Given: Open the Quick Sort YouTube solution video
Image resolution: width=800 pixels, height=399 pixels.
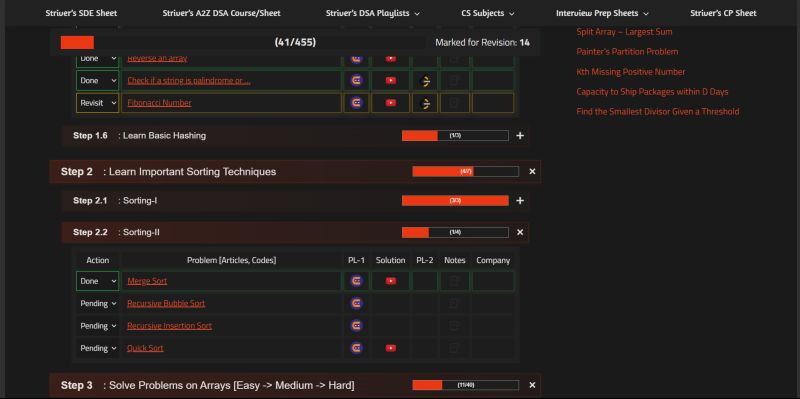Looking at the screenshot, I should point(391,348).
